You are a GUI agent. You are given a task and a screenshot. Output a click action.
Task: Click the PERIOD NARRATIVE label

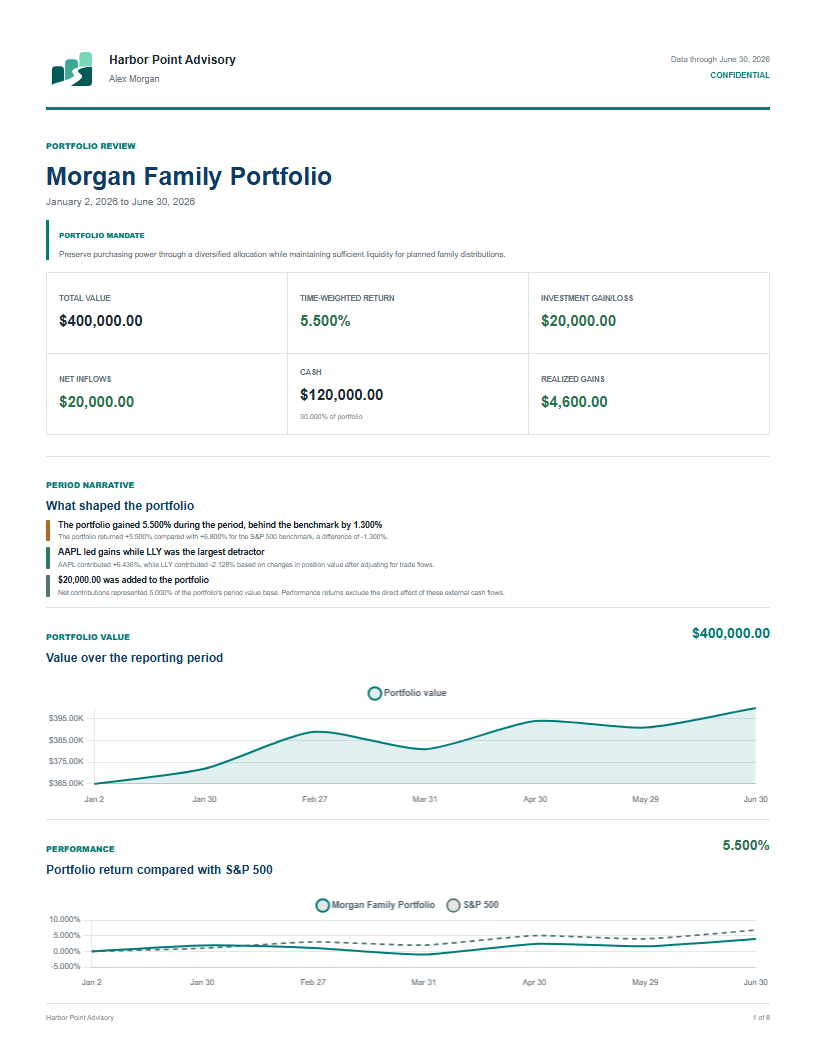(x=90, y=486)
